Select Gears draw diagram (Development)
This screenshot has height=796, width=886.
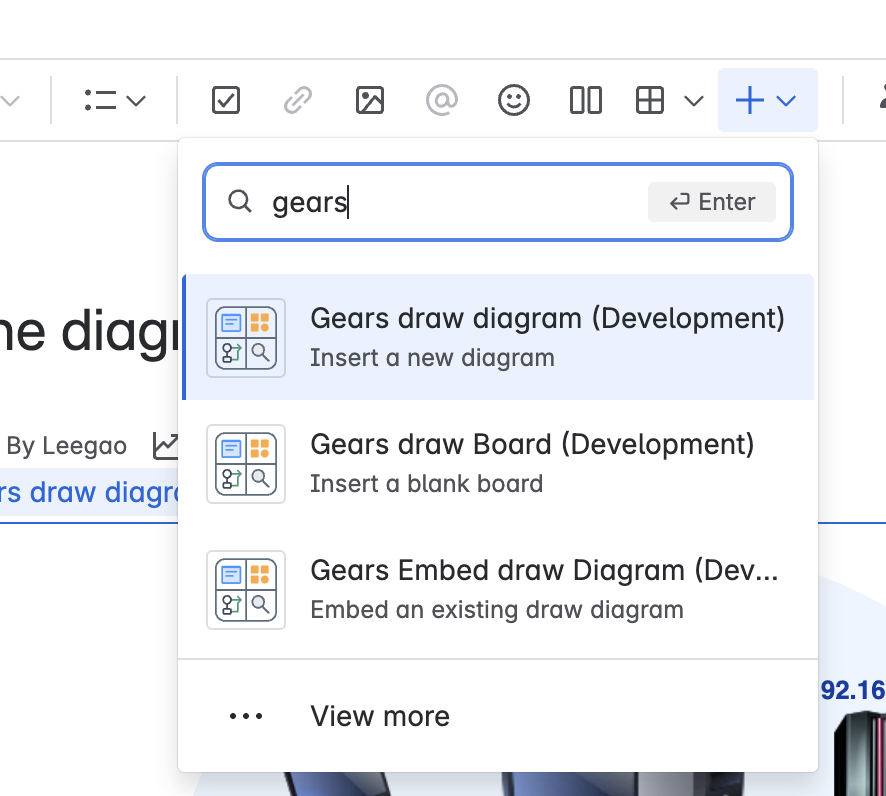pos(498,337)
